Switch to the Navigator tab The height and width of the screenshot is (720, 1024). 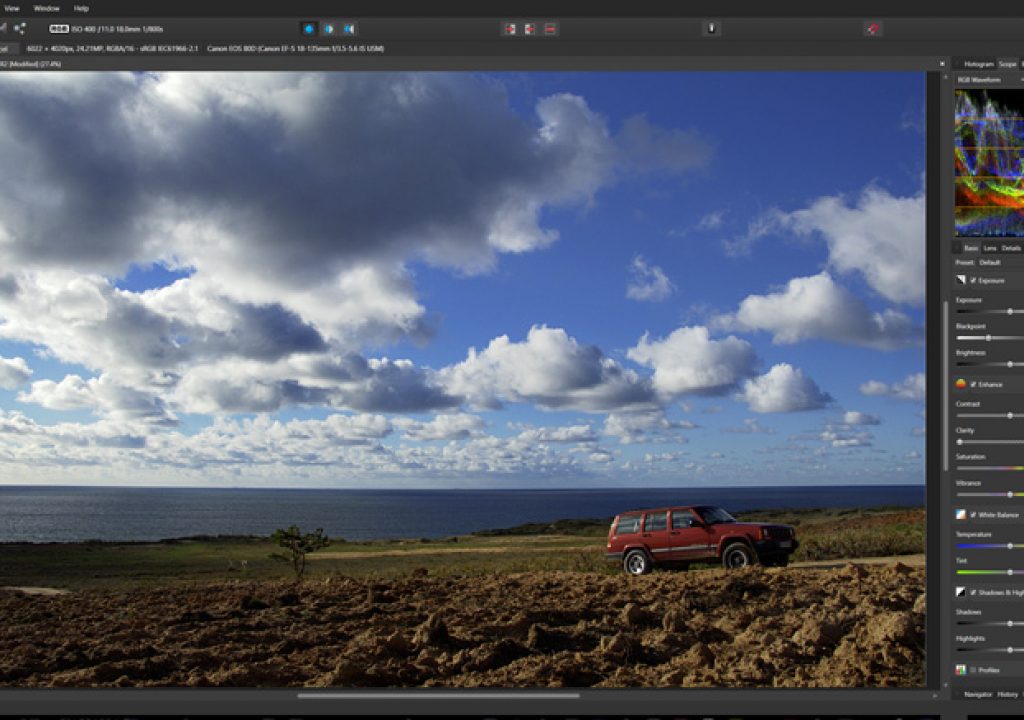tap(978, 695)
